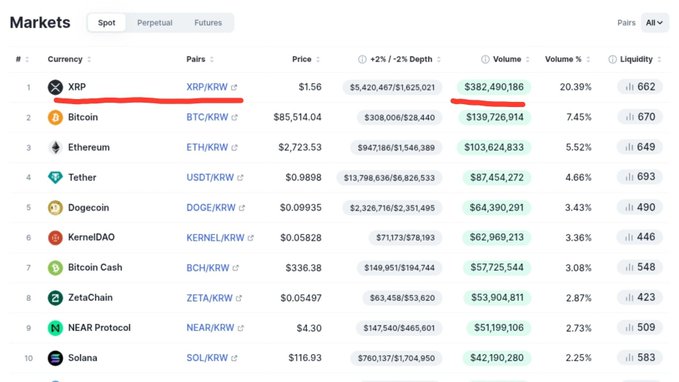Viewport: 679px width, 382px height.
Task: Click the NEAR Protocol coin logo icon
Action: pyautogui.click(x=55, y=328)
